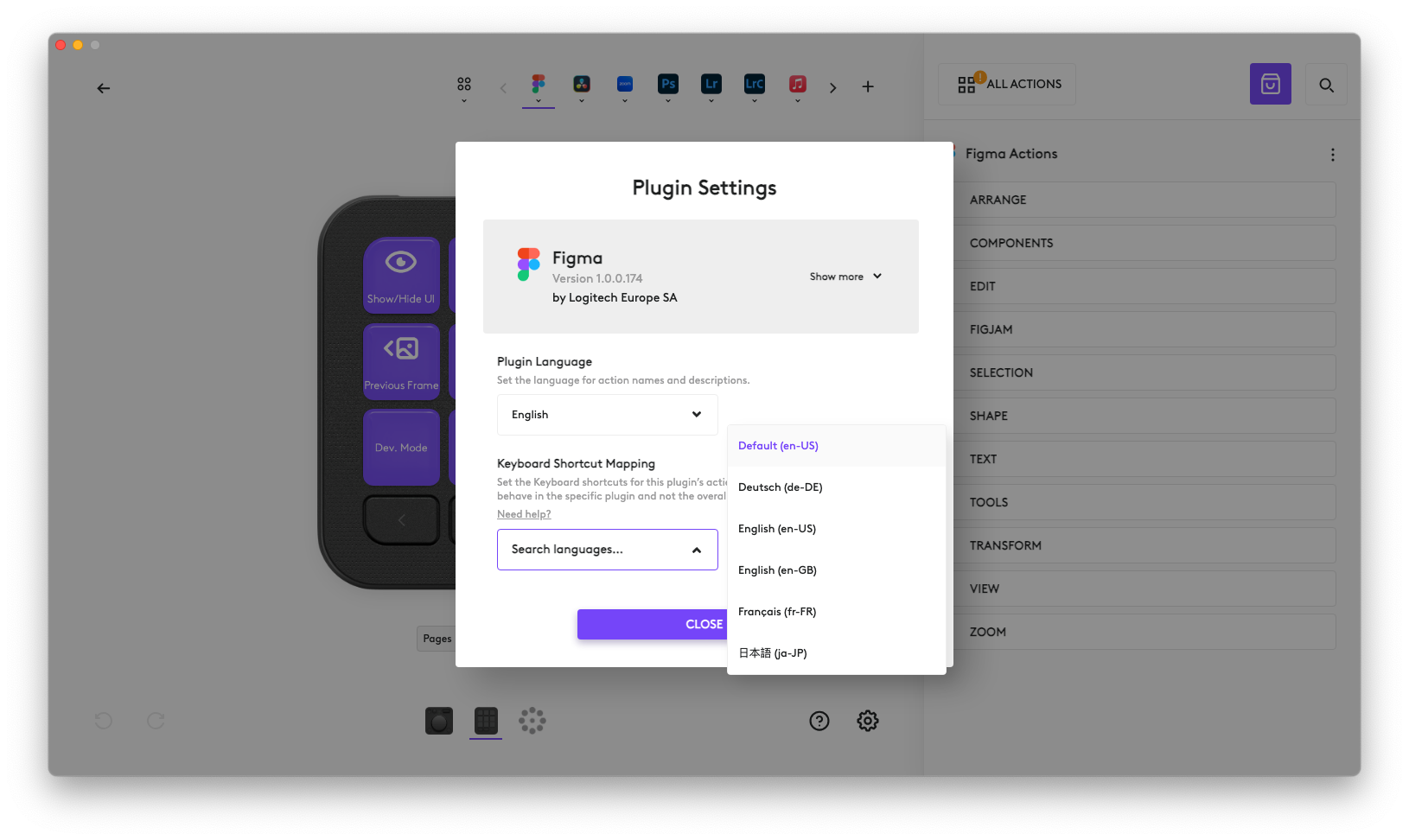Click the help question mark icon

coord(819,721)
